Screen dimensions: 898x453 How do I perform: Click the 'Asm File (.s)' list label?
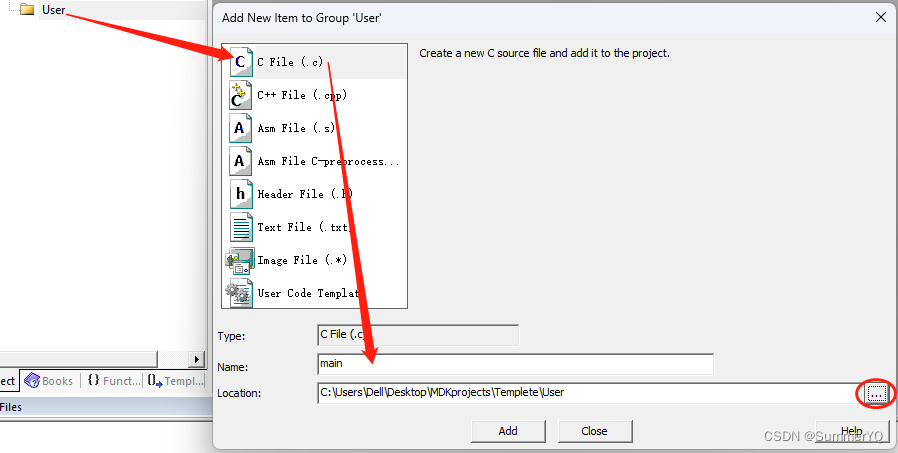coord(296,128)
